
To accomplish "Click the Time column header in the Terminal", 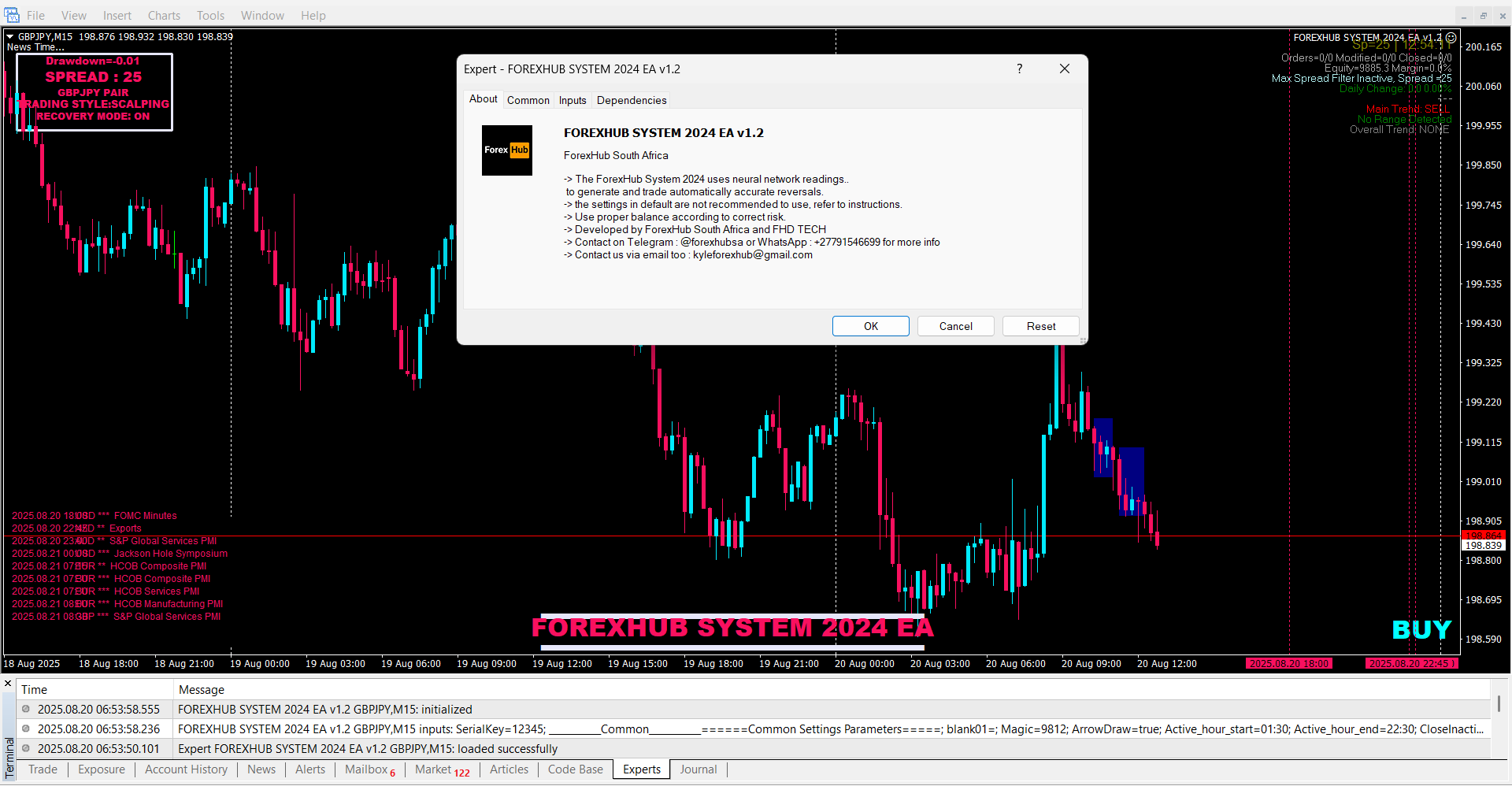I will 94,690.
